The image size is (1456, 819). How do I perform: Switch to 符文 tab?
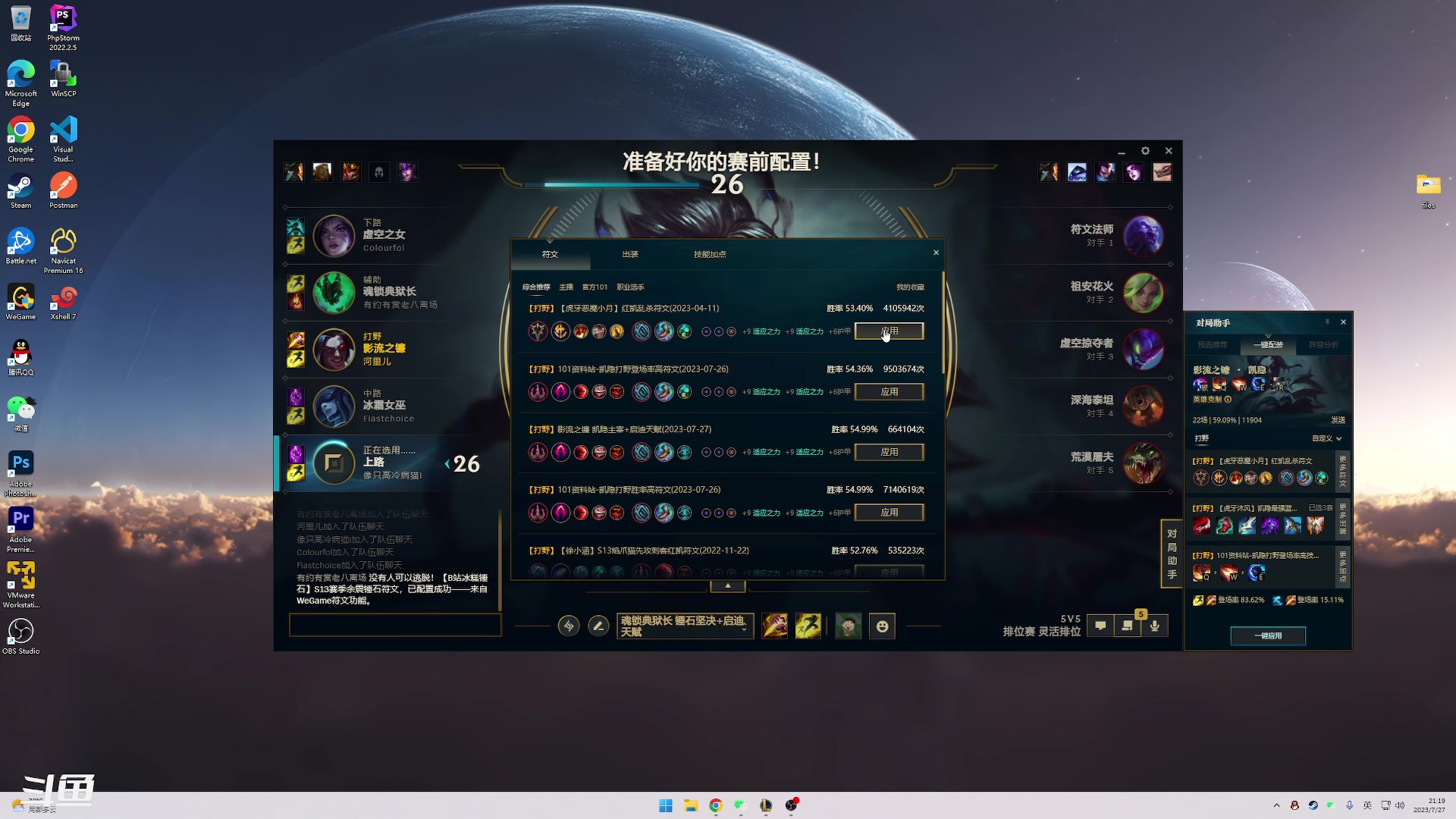(550, 254)
